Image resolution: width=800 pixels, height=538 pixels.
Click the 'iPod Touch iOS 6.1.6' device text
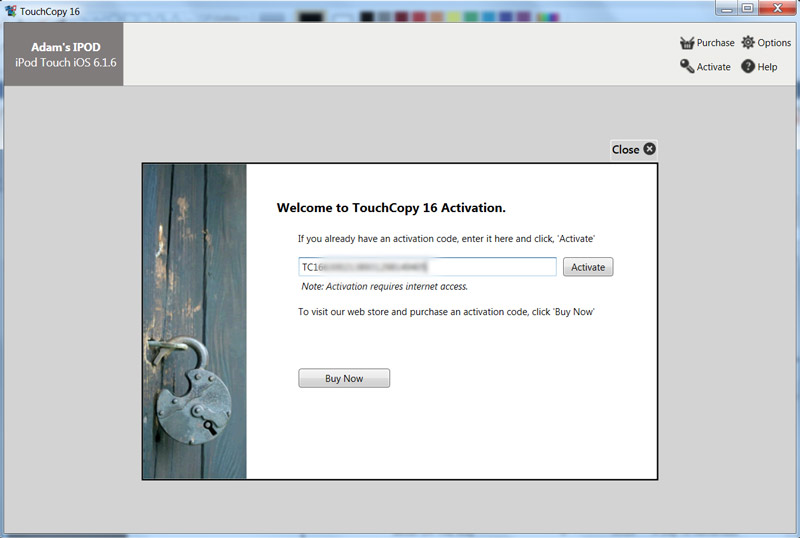[66, 63]
